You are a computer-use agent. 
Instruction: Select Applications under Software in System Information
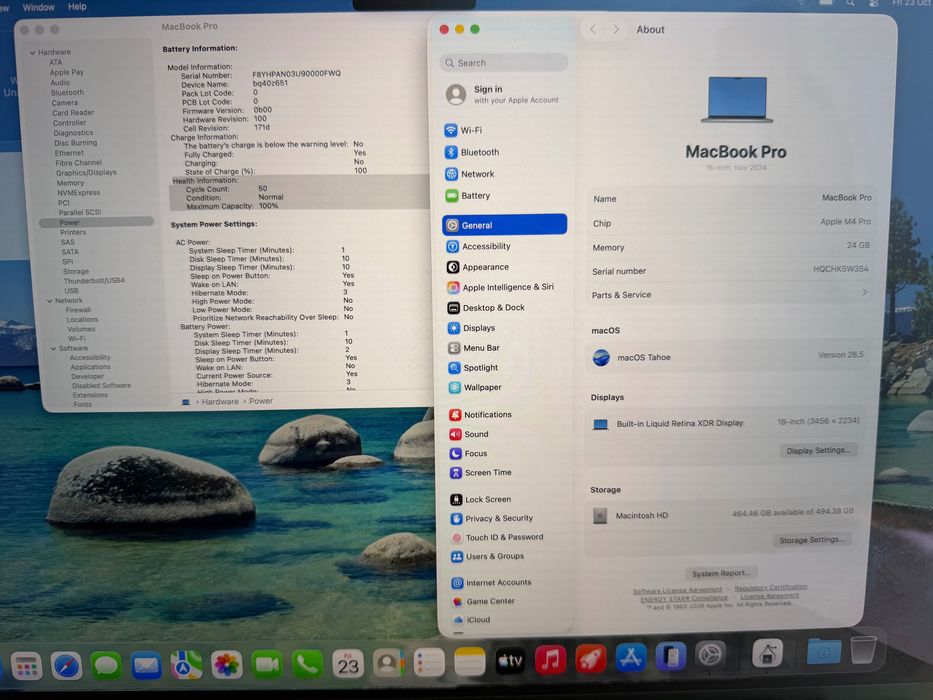pos(90,367)
